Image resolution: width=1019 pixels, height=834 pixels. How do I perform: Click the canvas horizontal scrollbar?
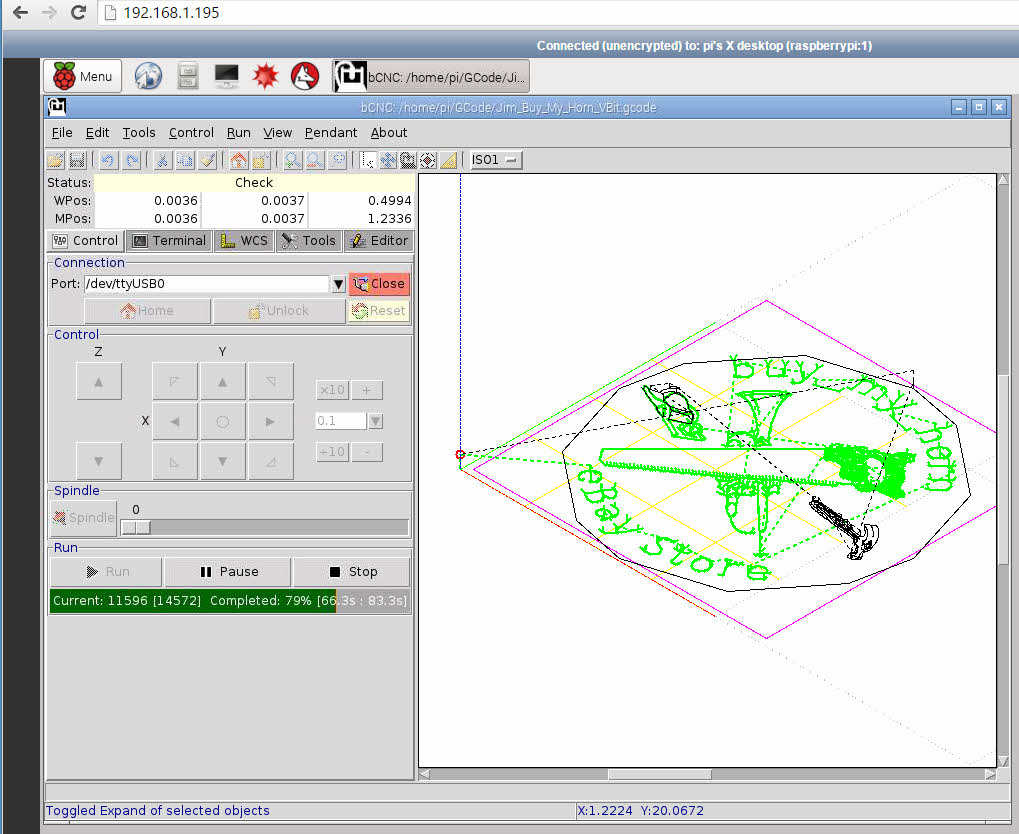pyautogui.click(x=658, y=774)
